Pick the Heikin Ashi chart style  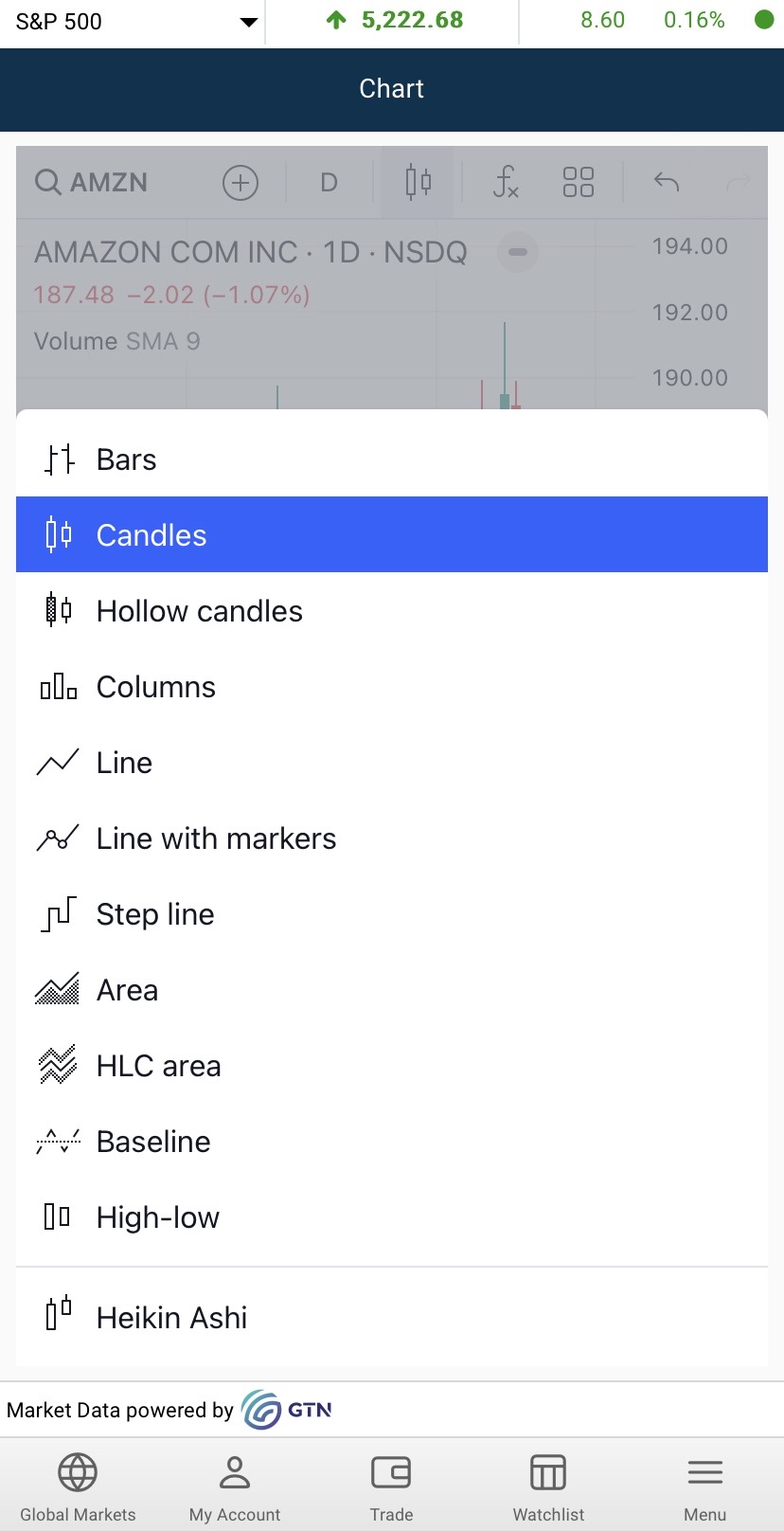pyautogui.click(x=392, y=1317)
